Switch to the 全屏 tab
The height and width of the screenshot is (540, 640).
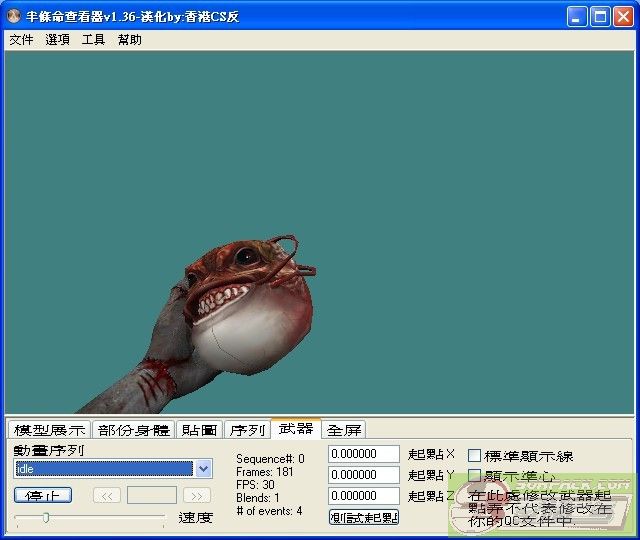[x=344, y=430]
